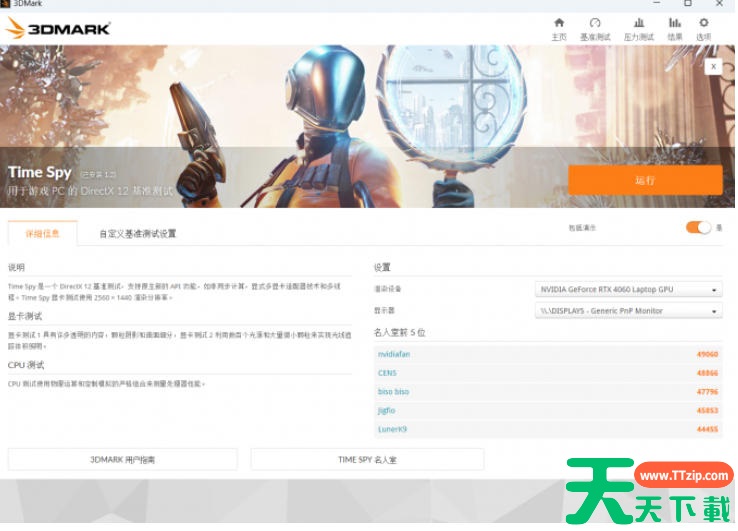The image size is (738, 531).
Task: Open the 结果 results chart icon
Action: click(x=675, y=28)
